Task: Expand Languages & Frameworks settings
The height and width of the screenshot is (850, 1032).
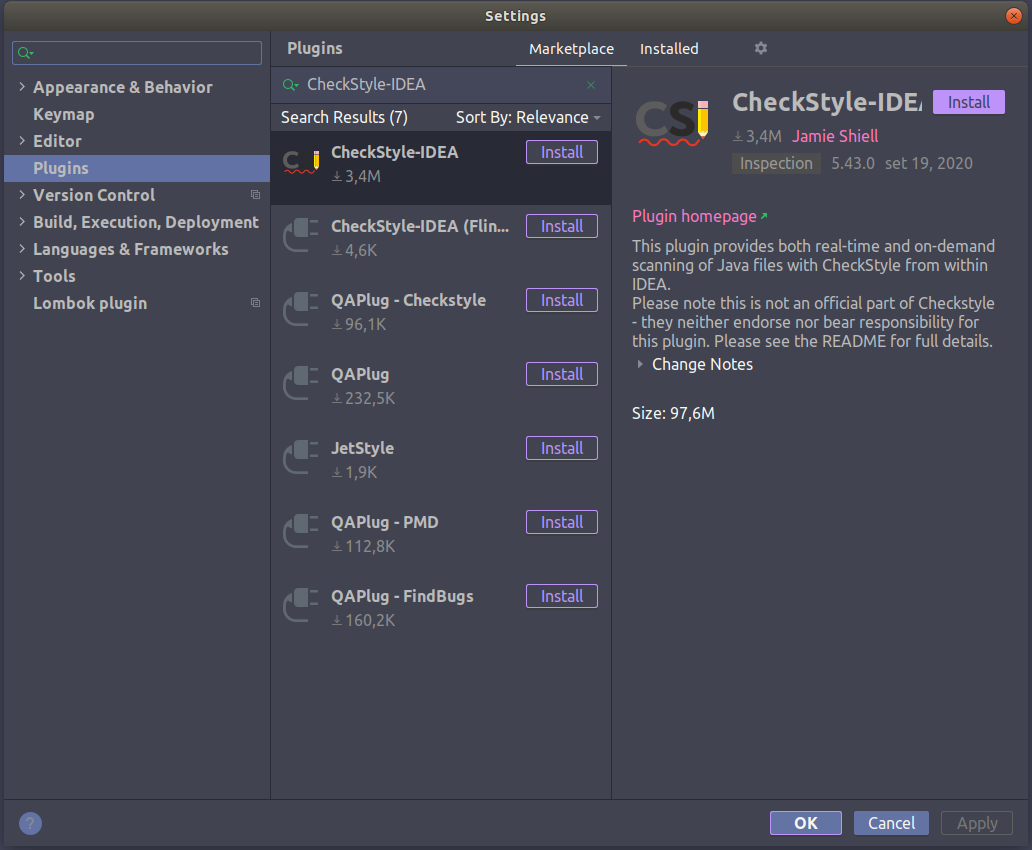Action: pyautogui.click(x=22, y=249)
